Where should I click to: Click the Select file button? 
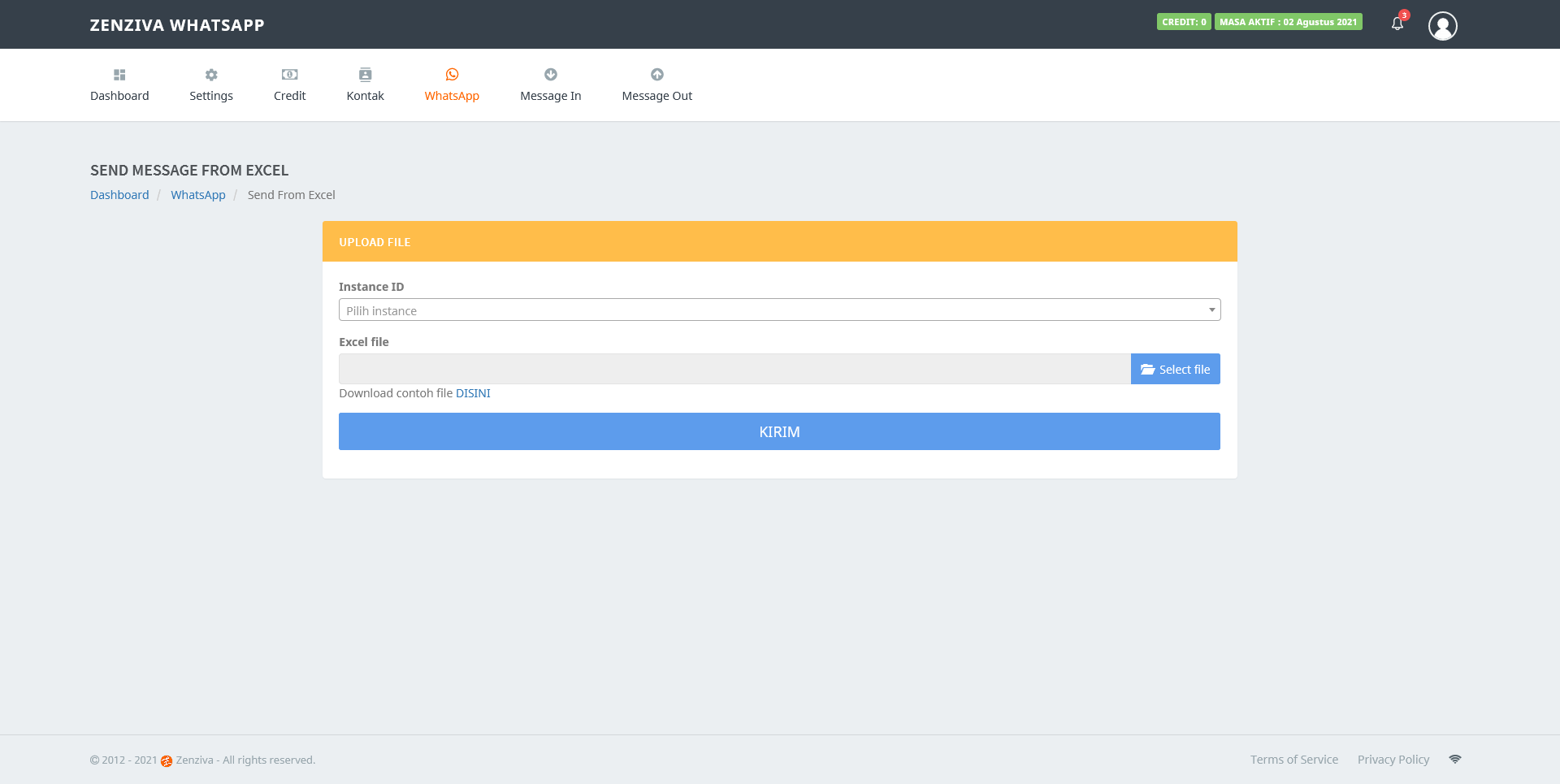1176,369
